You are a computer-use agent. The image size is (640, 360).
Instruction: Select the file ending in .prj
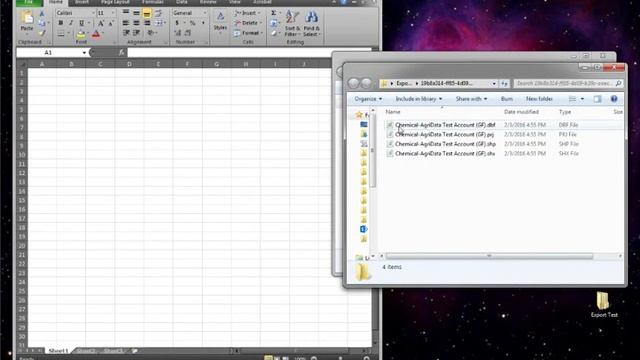click(444, 134)
